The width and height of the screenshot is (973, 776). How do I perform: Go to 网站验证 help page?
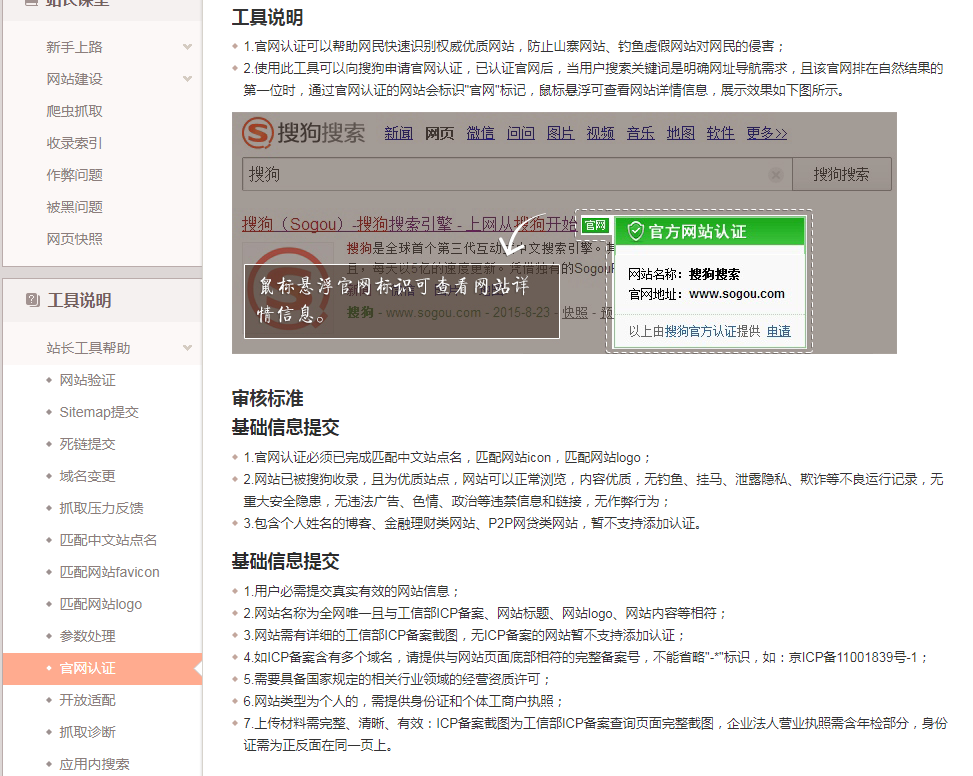pyautogui.click(x=87, y=380)
